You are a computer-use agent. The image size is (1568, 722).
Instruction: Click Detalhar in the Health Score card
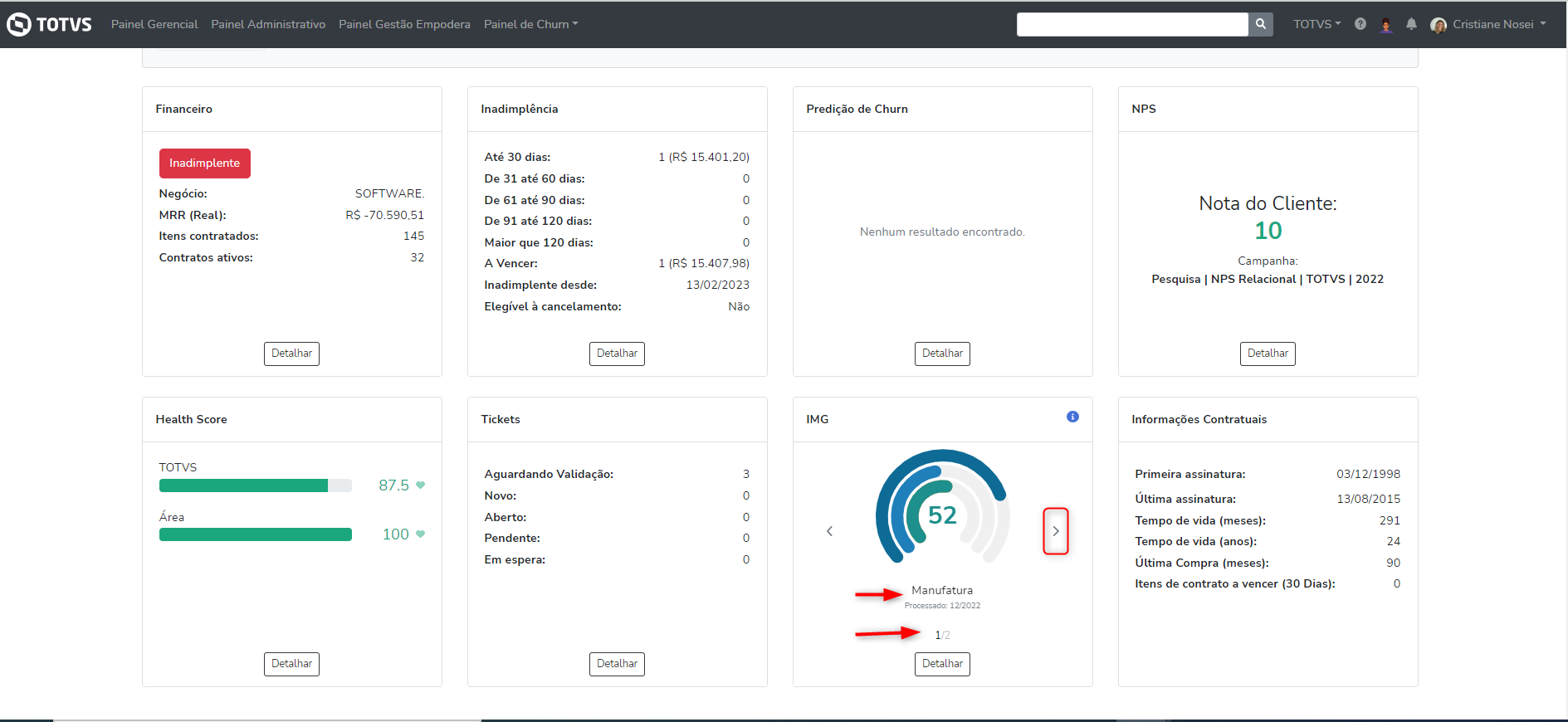292,664
